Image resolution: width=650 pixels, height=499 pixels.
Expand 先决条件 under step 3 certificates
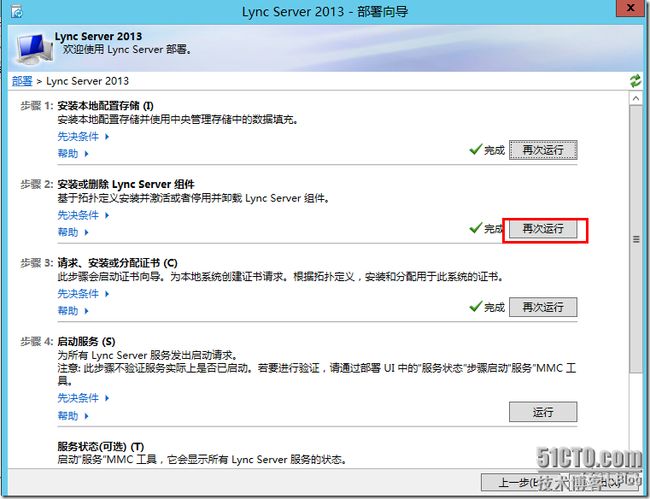[x=83, y=294]
